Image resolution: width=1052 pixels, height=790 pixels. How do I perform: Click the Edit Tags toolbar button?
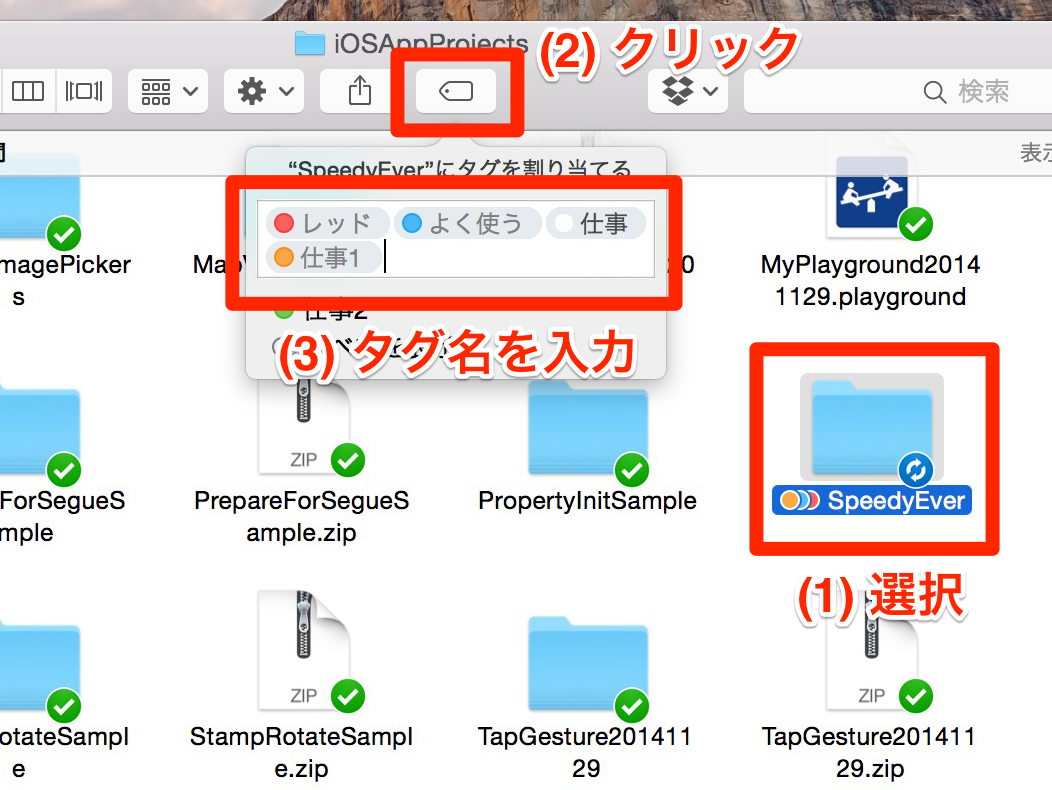[x=456, y=91]
